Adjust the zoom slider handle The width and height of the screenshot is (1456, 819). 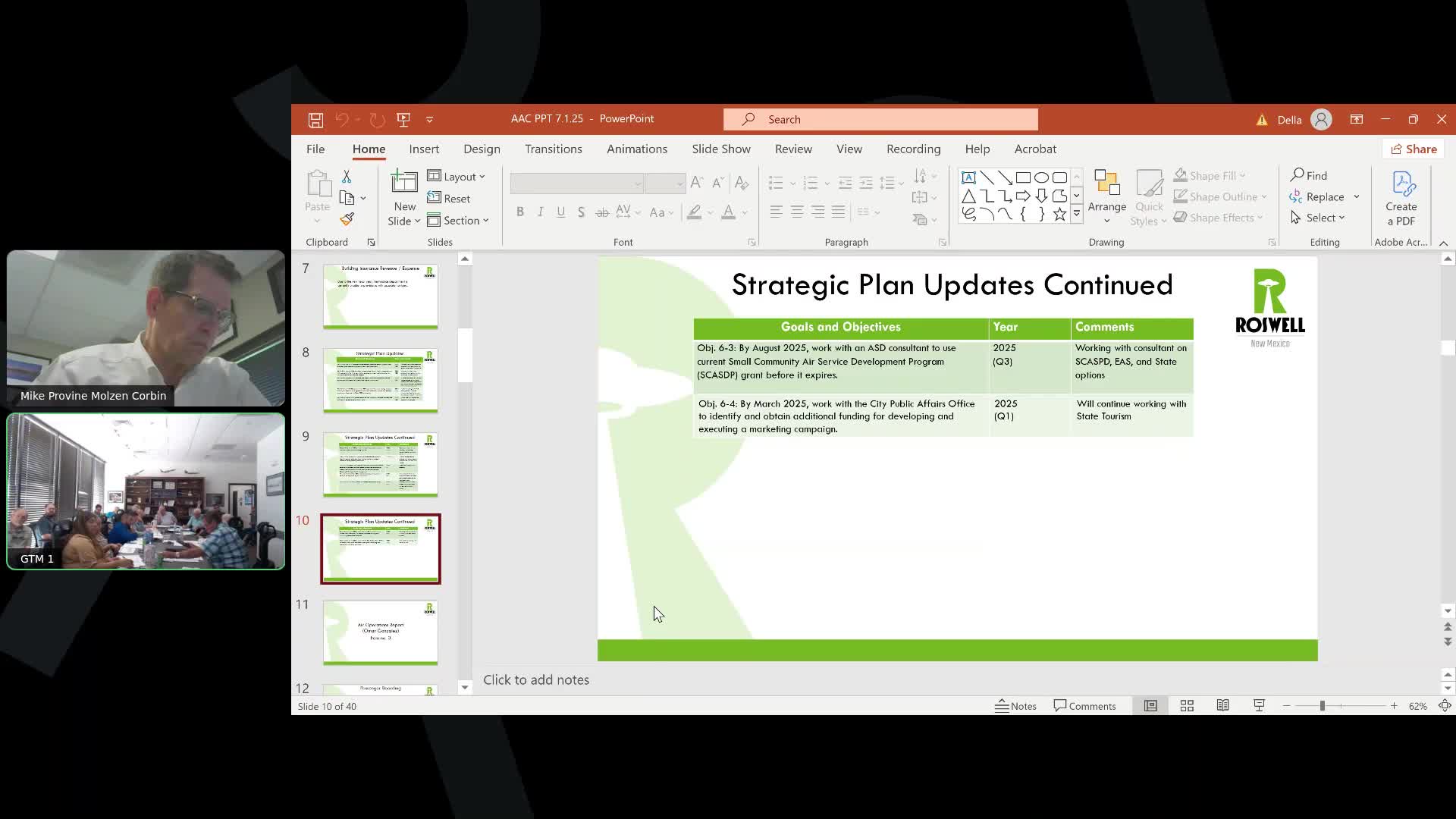(x=1322, y=706)
